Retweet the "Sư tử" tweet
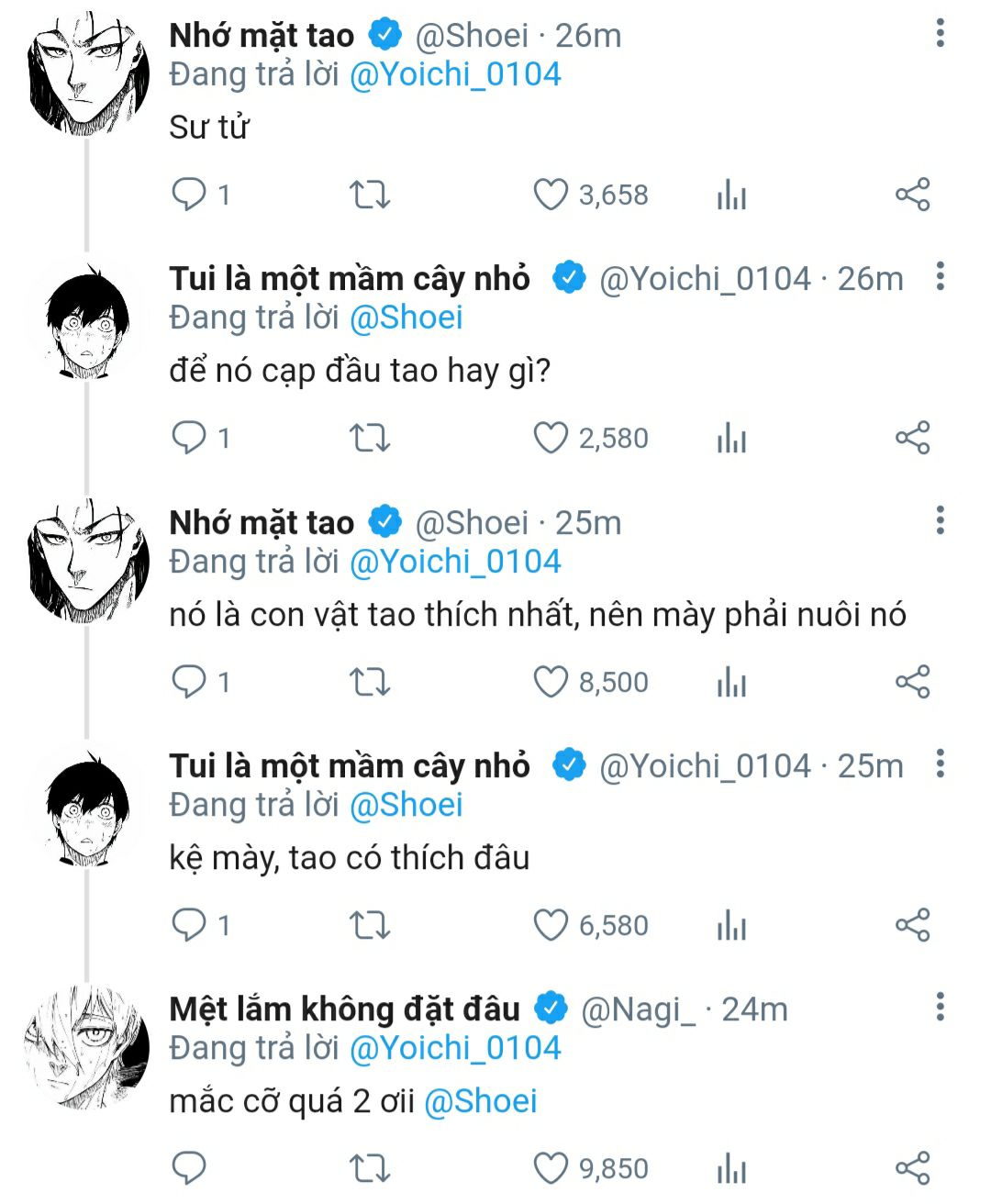The width and height of the screenshot is (991, 1204). (370, 195)
